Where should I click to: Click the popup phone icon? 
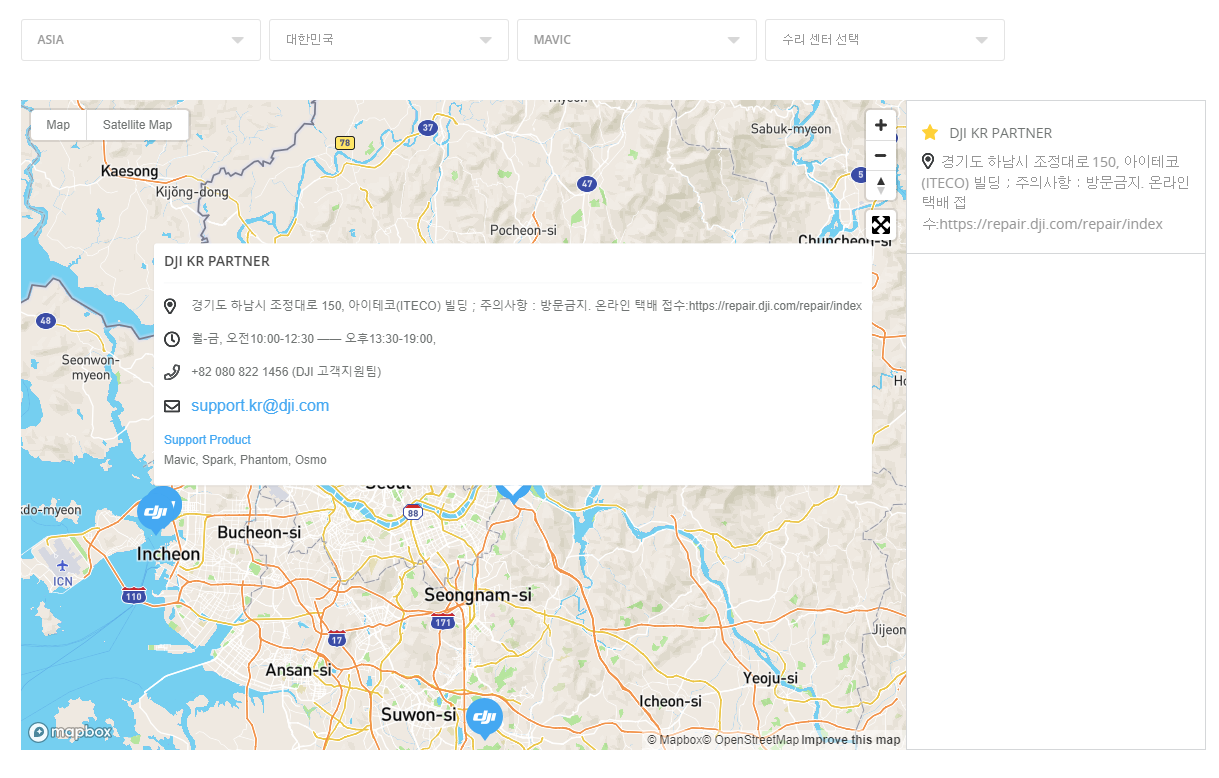point(171,372)
